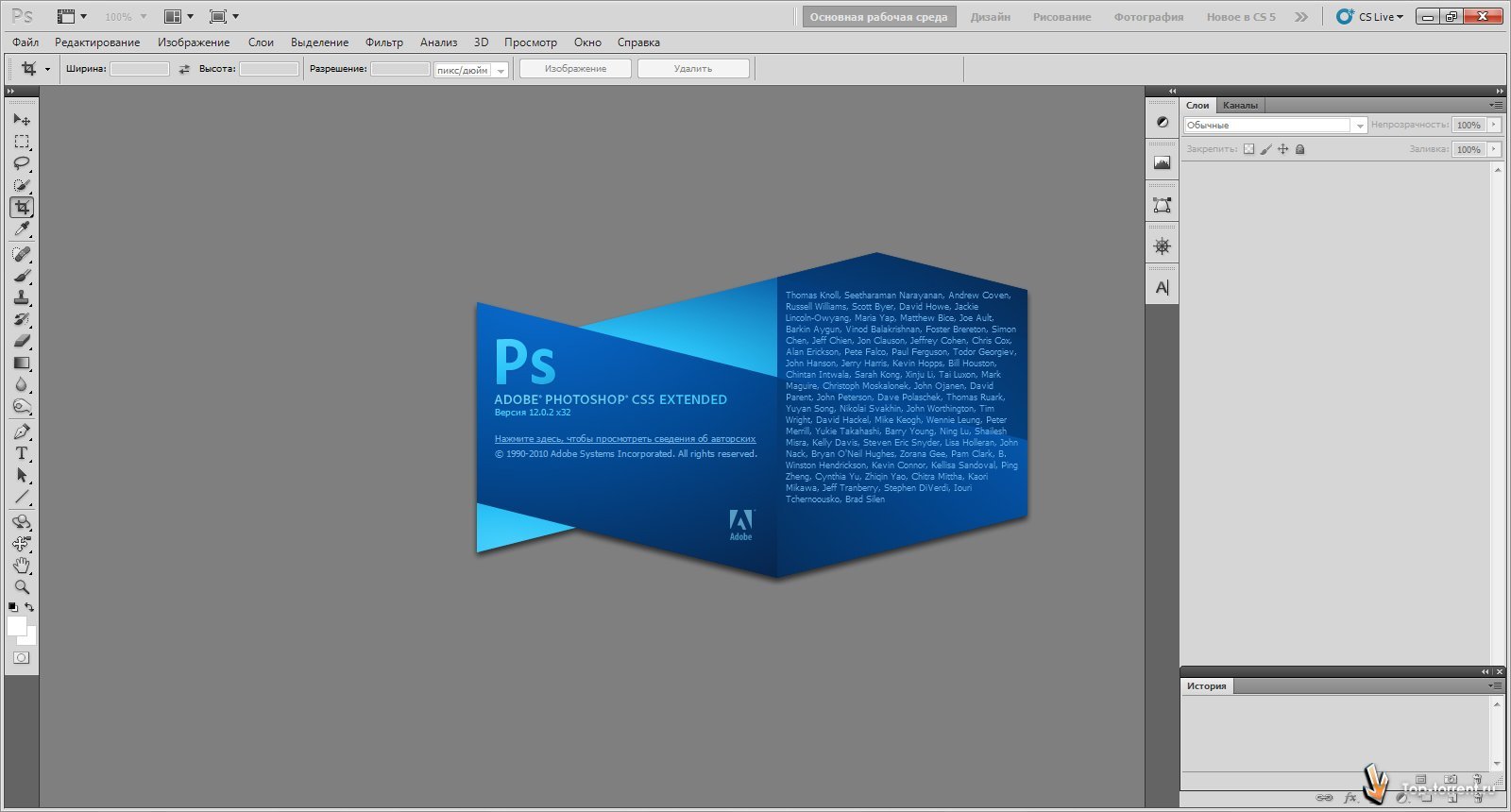Select the Eraser tool
Viewport: 1511px width, 812px height.
tap(22, 341)
